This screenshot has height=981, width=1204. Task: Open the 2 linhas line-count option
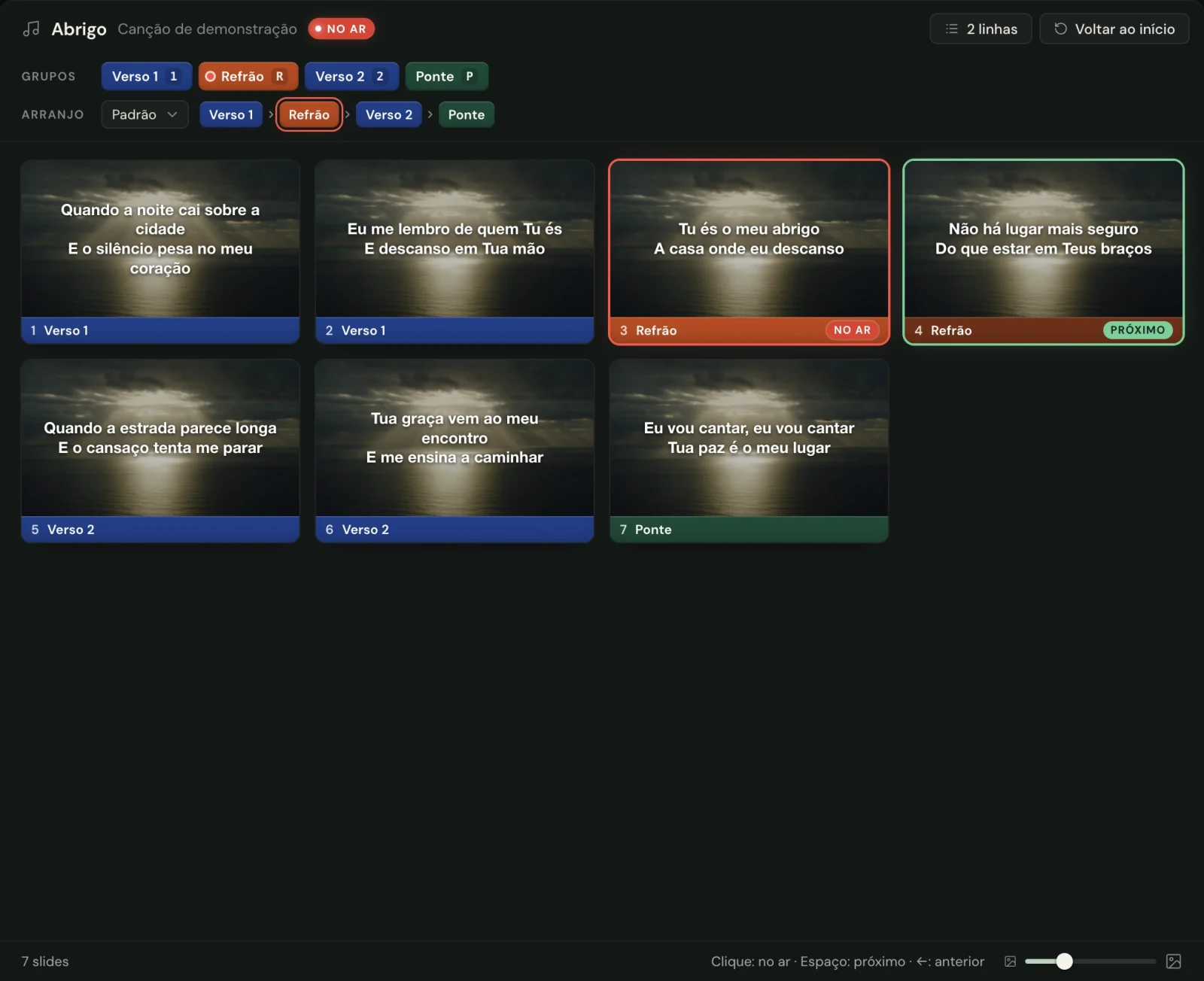point(981,29)
